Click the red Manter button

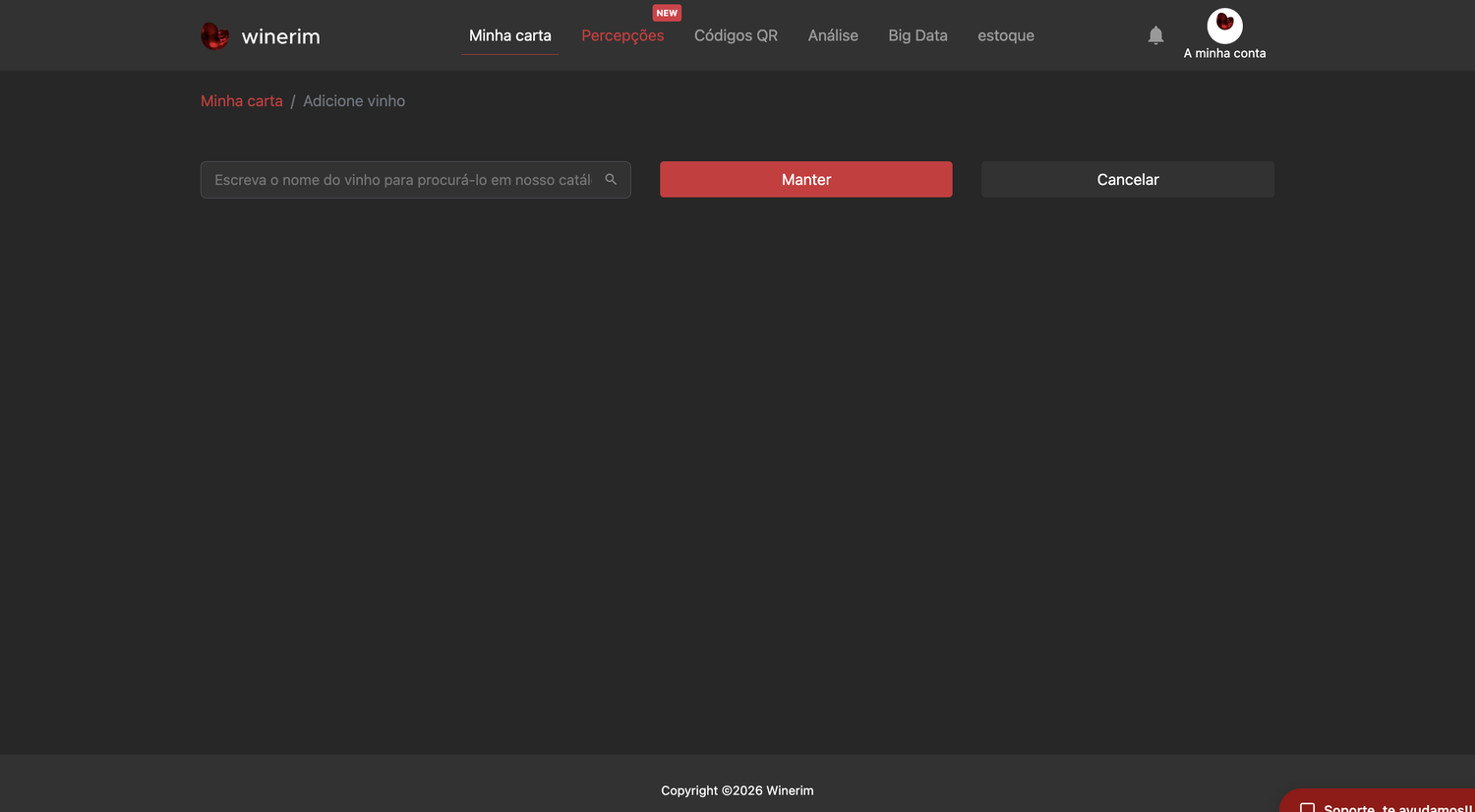click(x=806, y=180)
